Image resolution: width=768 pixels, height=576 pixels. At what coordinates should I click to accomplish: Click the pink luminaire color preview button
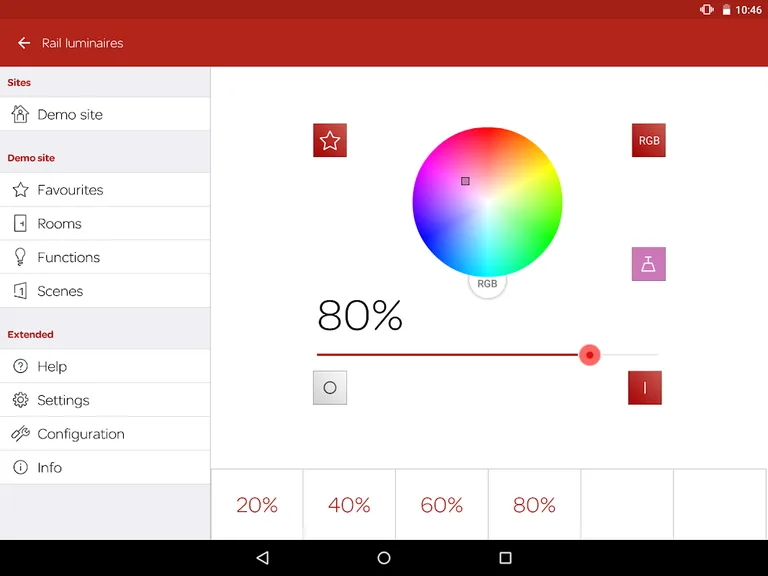(648, 264)
